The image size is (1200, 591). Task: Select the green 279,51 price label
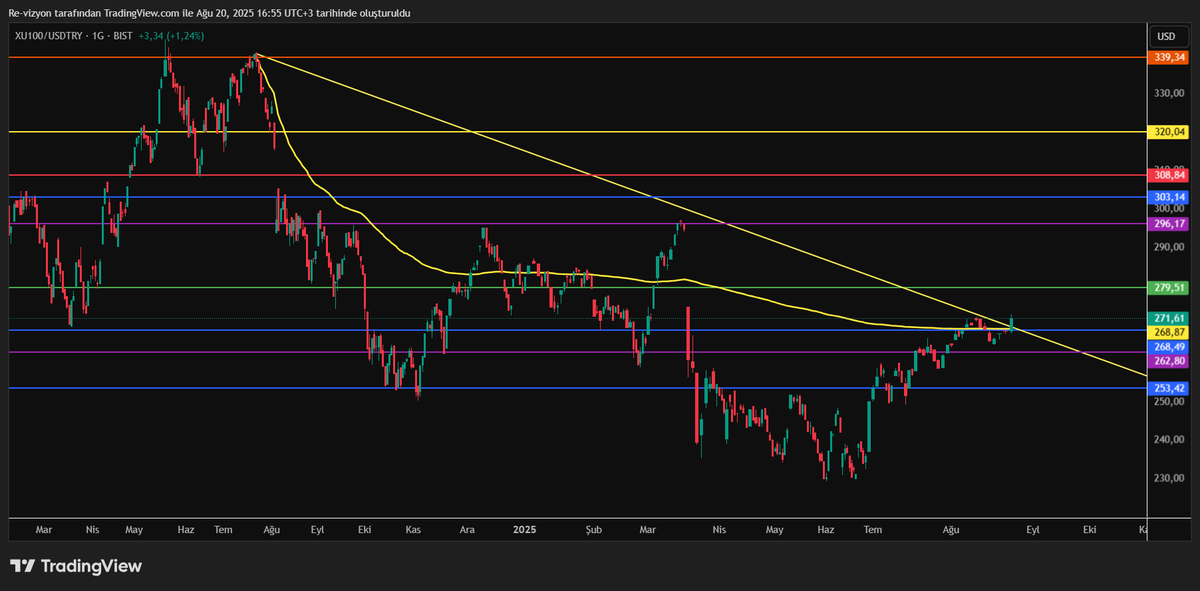coord(1170,288)
